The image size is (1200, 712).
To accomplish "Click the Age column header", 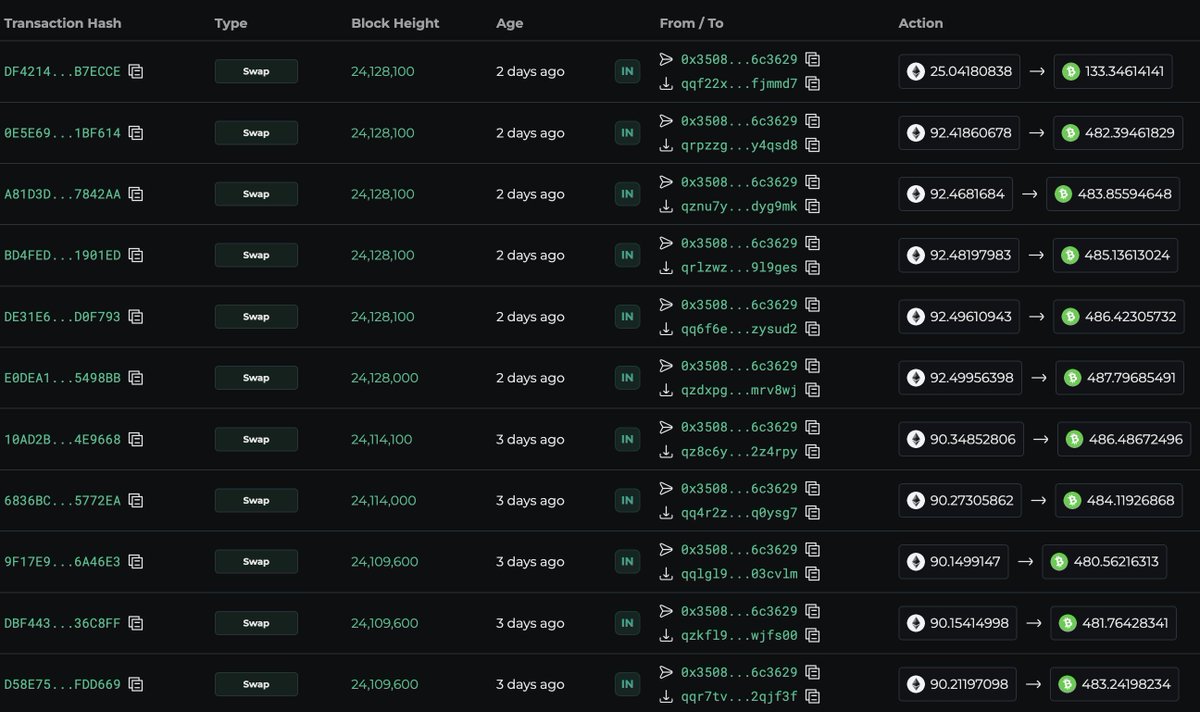I will pos(509,23).
